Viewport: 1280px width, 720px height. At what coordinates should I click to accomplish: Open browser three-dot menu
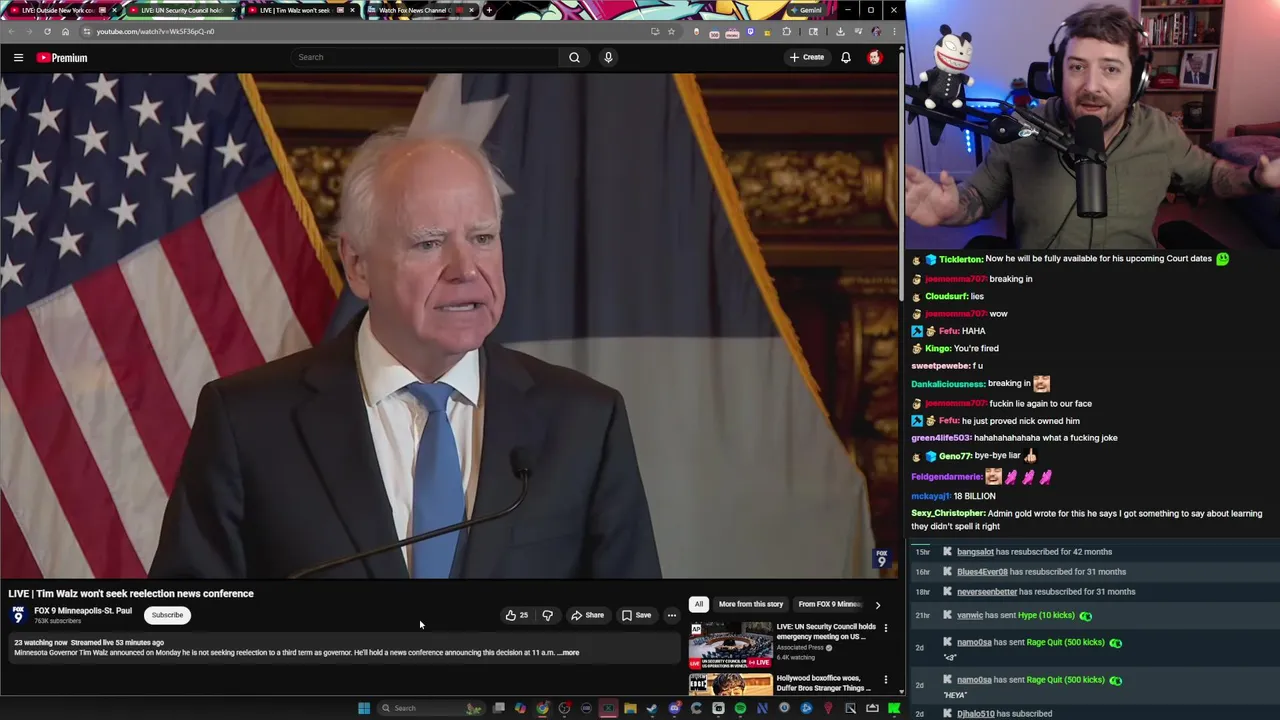point(894,31)
